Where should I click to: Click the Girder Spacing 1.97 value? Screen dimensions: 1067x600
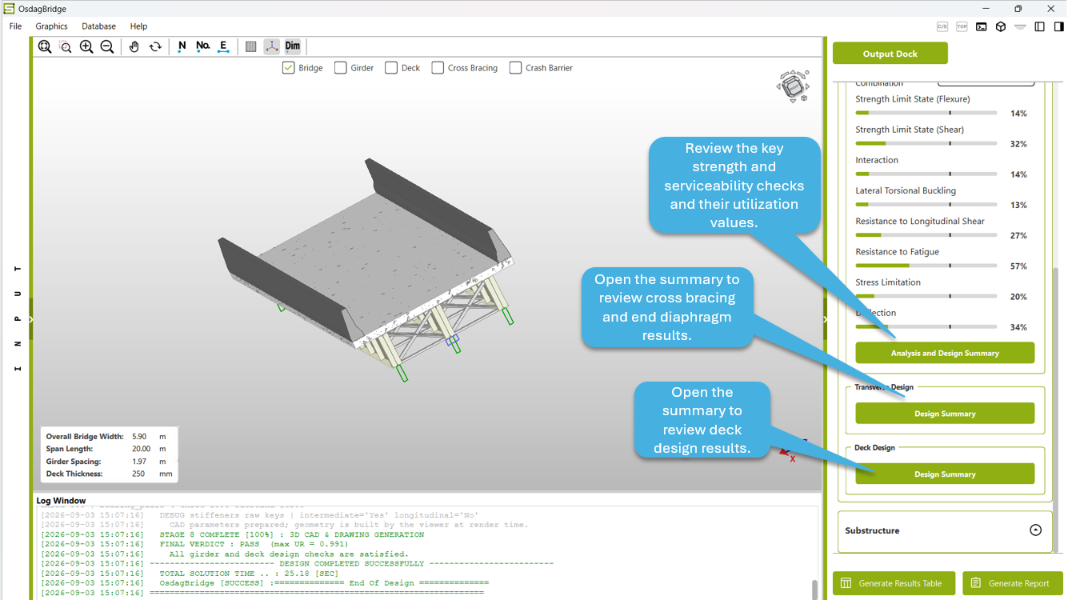(139, 461)
